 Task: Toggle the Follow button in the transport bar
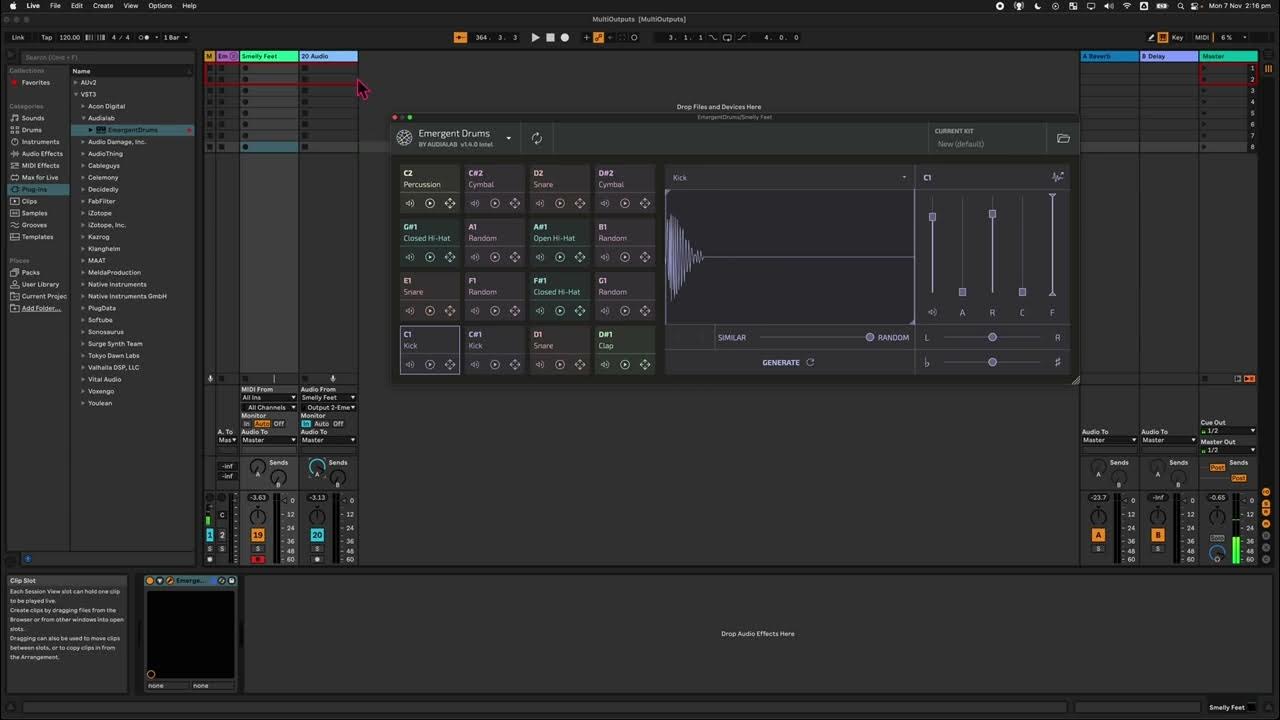point(460,37)
